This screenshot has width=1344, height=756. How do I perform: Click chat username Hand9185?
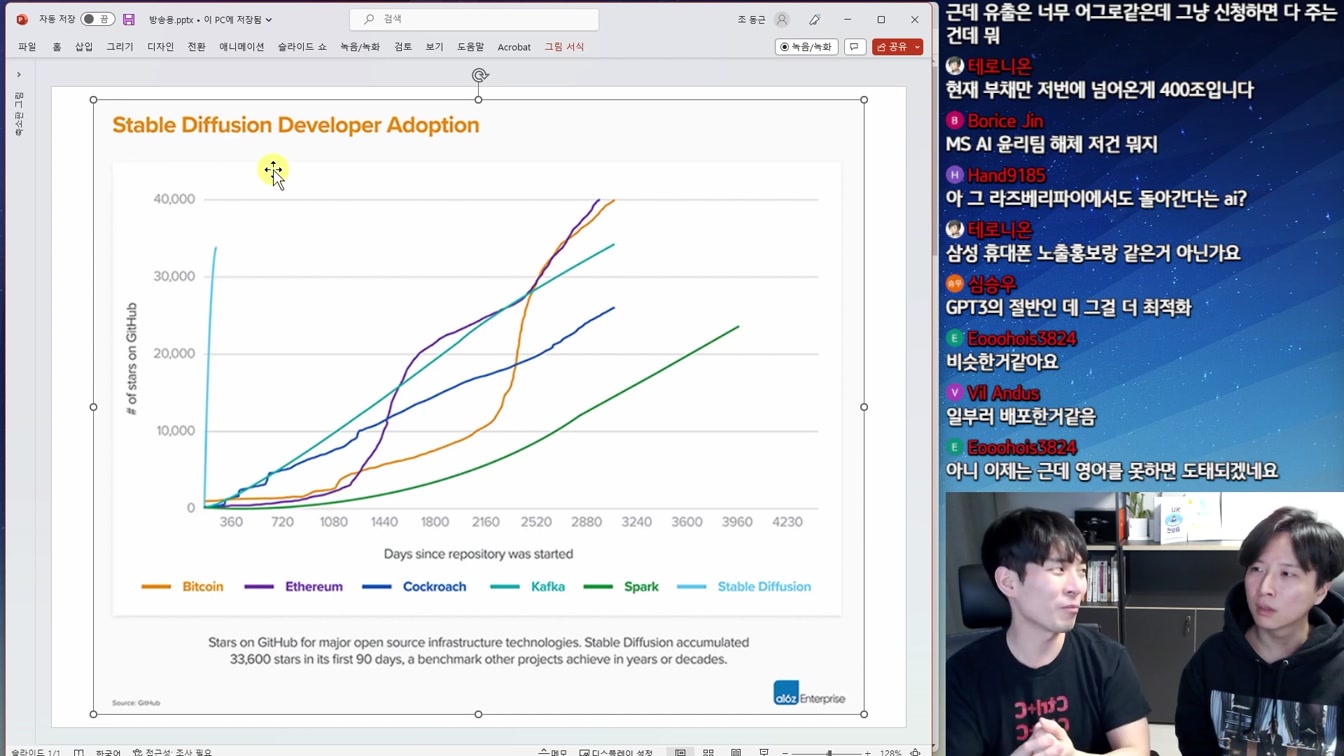point(1006,175)
